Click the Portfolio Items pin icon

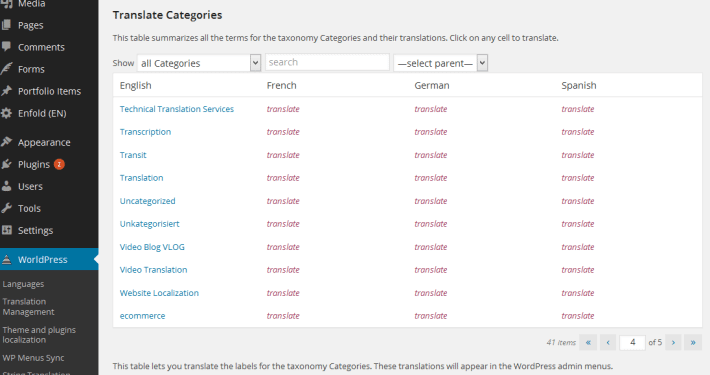6,91
